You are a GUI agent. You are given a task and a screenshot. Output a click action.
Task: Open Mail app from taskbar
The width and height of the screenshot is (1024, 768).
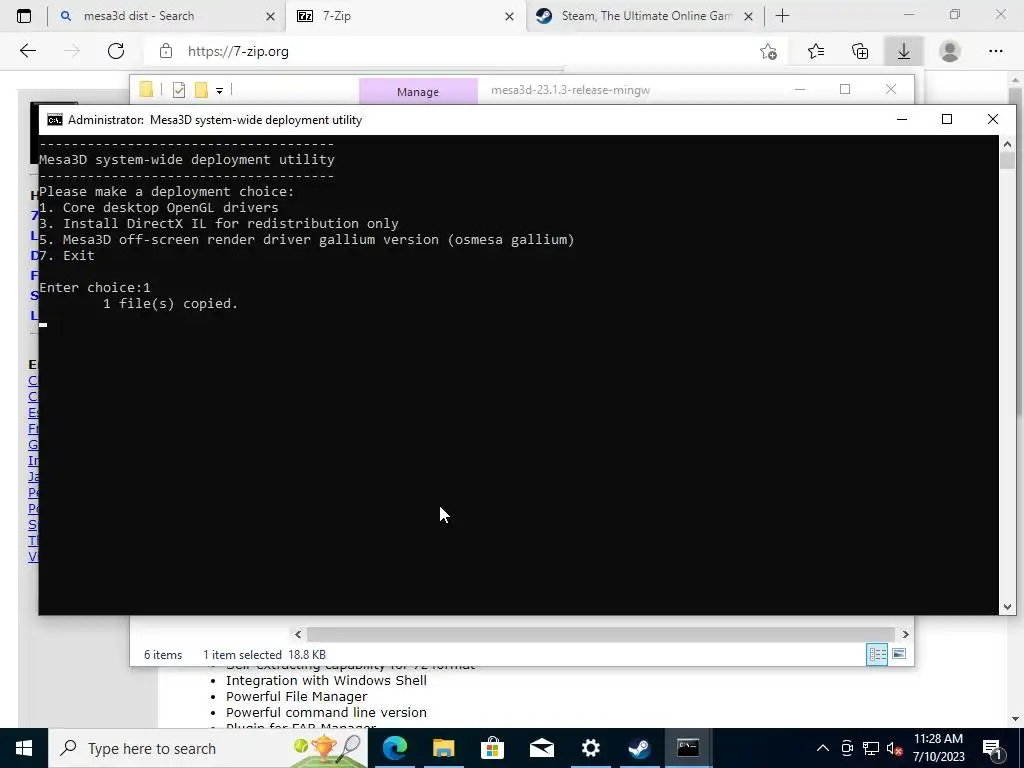[x=541, y=748]
